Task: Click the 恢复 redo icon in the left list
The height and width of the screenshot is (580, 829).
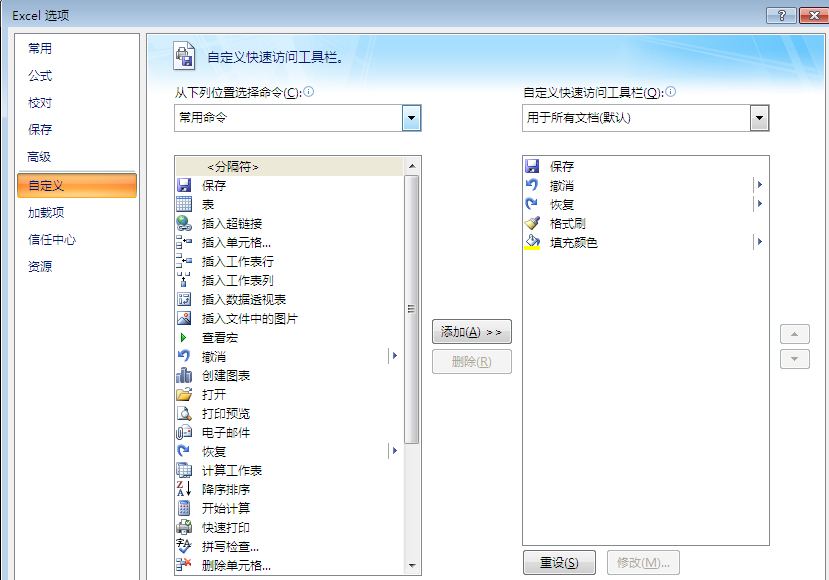Action: click(x=184, y=451)
